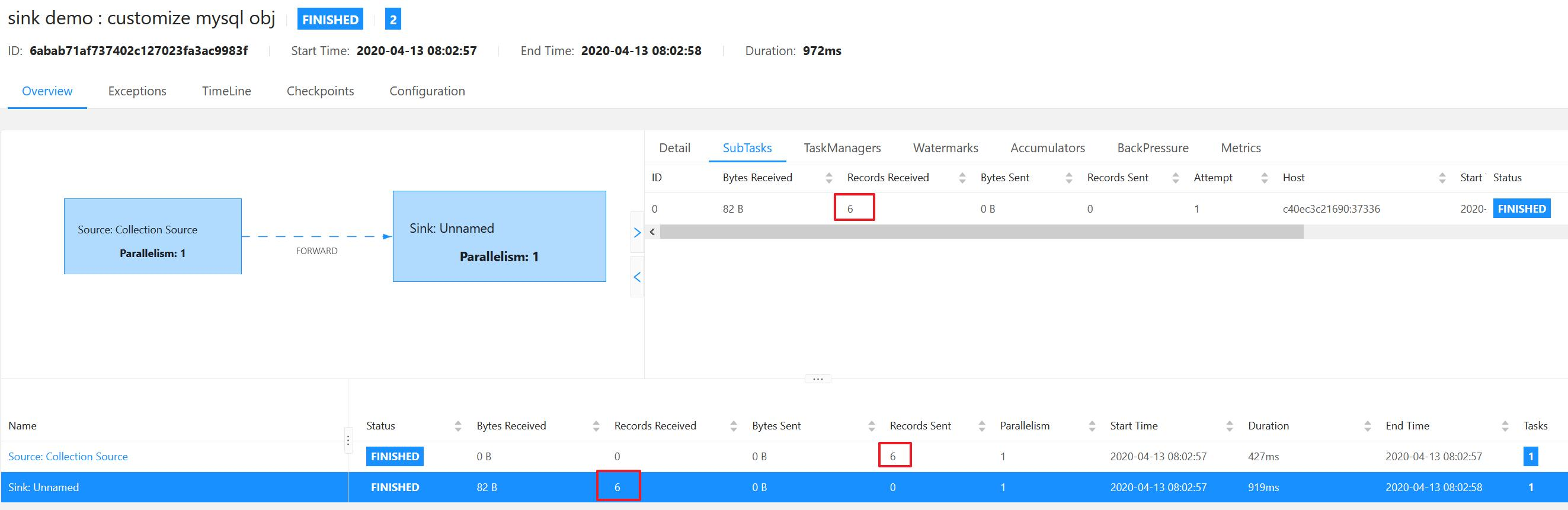The image size is (1568, 510).
Task: Click the 82 B value in subtask row
Action: click(x=733, y=209)
